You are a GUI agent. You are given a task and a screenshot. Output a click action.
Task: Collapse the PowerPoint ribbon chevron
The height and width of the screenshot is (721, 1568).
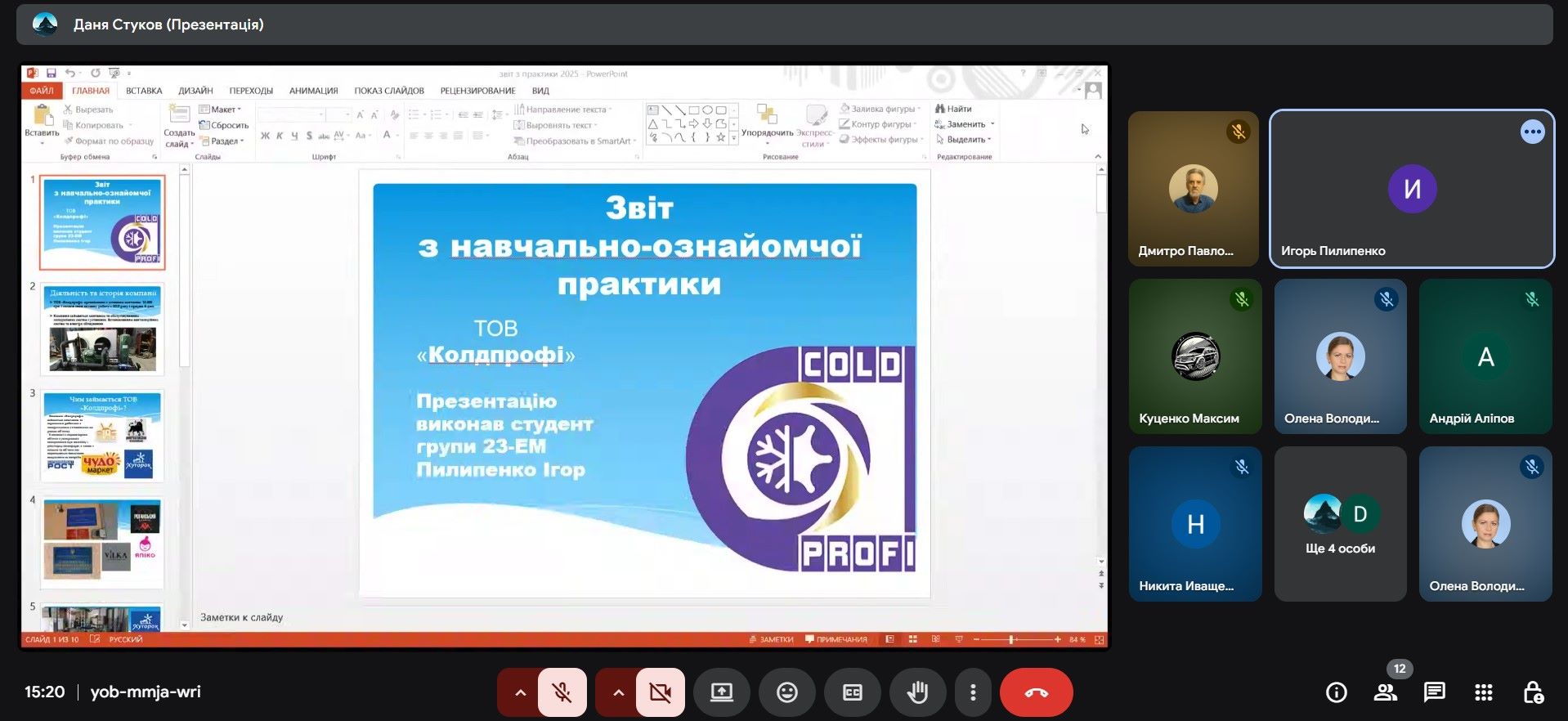point(1098,156)
